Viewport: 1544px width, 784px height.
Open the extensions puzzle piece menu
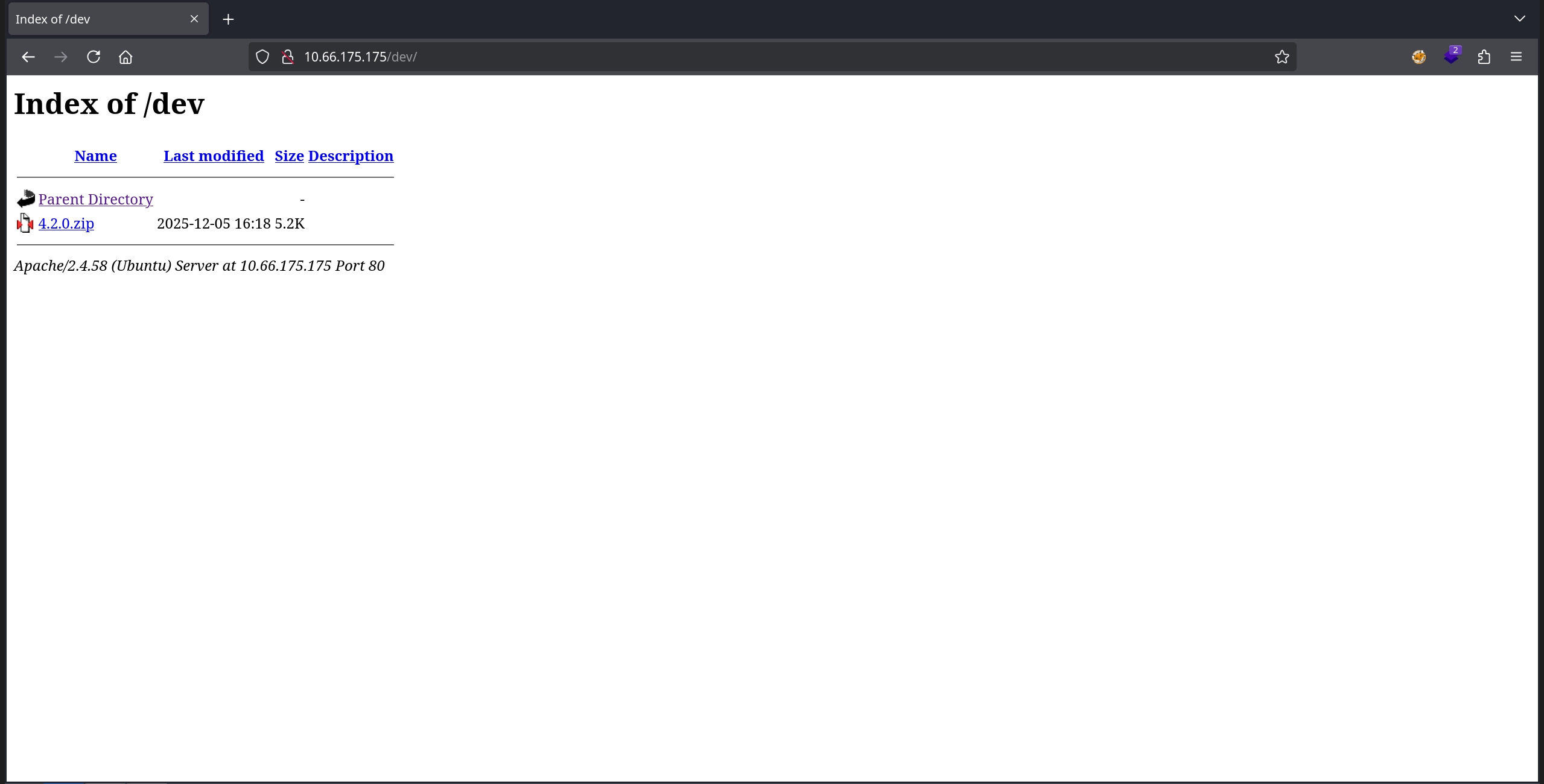(1484, 57)
